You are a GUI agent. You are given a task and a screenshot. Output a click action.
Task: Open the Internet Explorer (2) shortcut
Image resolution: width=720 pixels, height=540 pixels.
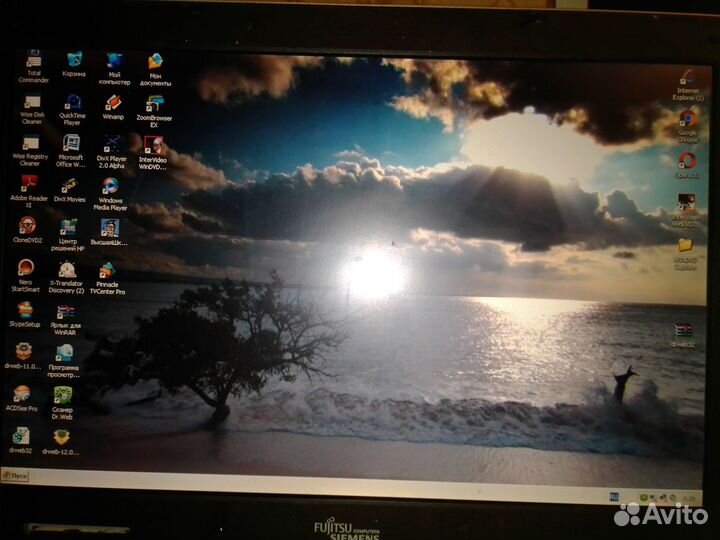(x=688, y=85)
